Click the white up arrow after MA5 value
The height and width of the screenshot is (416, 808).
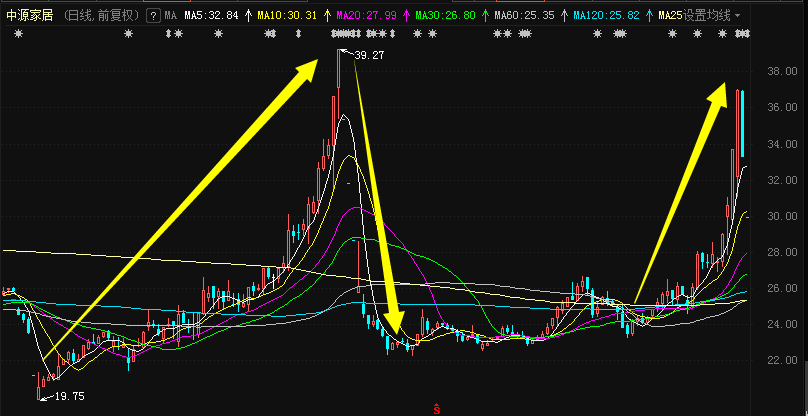tap(248, 16)
